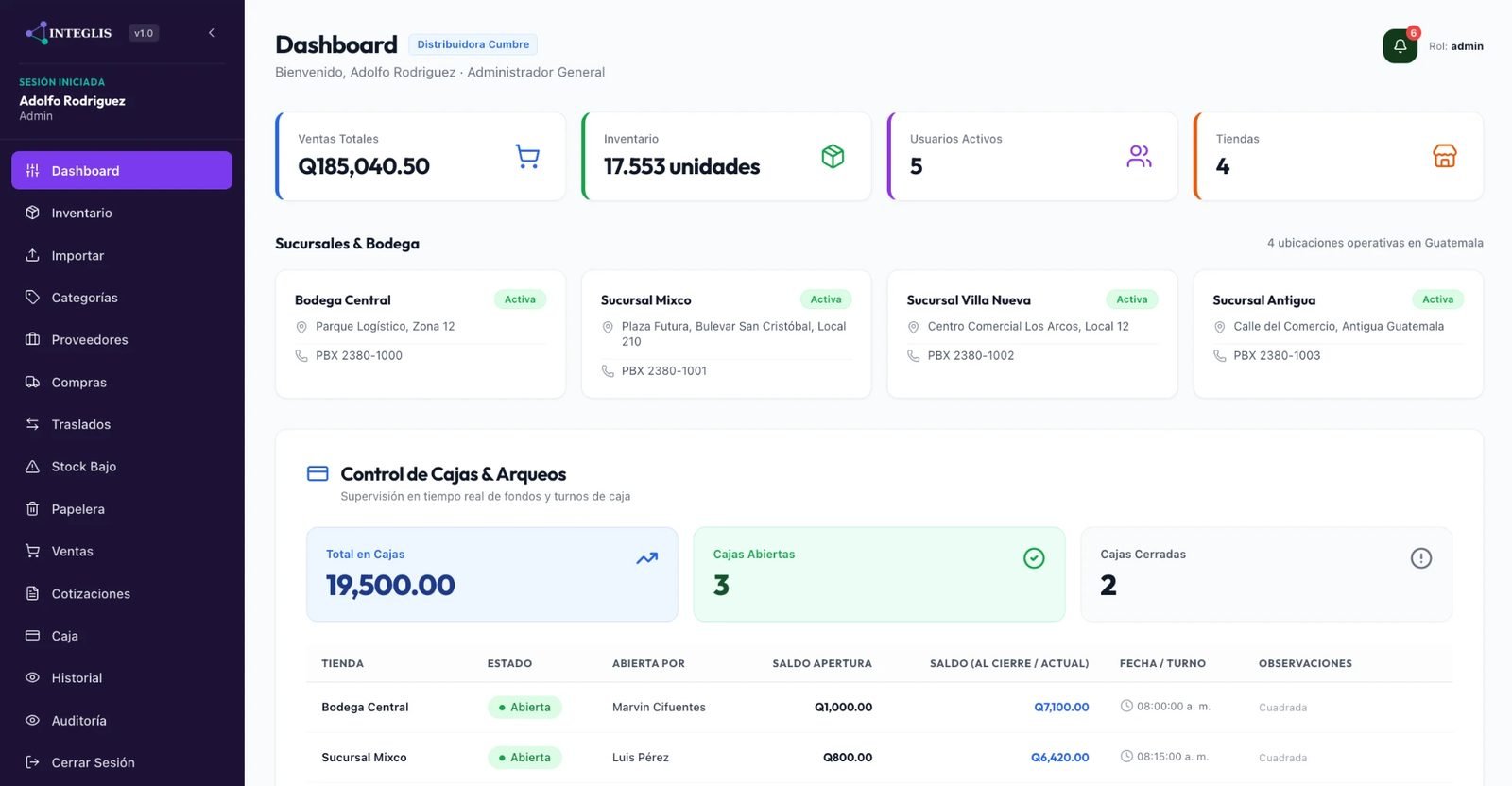Viewport: 1512px width, 786px height.
Task: Click the clock icon beside 08:00:00 a. m.
Action: [x=1126, y=706]
